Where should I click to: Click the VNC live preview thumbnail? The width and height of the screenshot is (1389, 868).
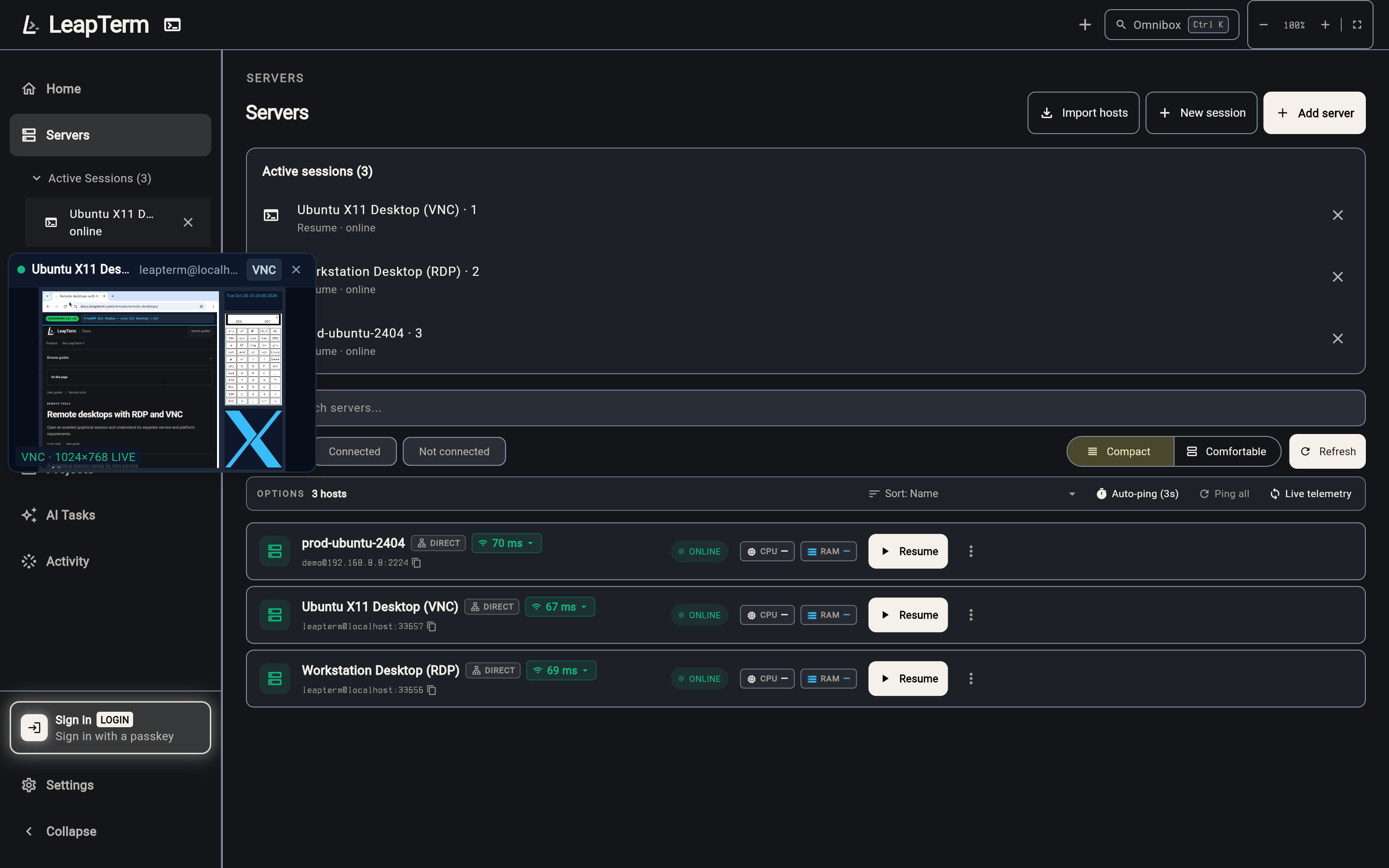pos(162,379)
